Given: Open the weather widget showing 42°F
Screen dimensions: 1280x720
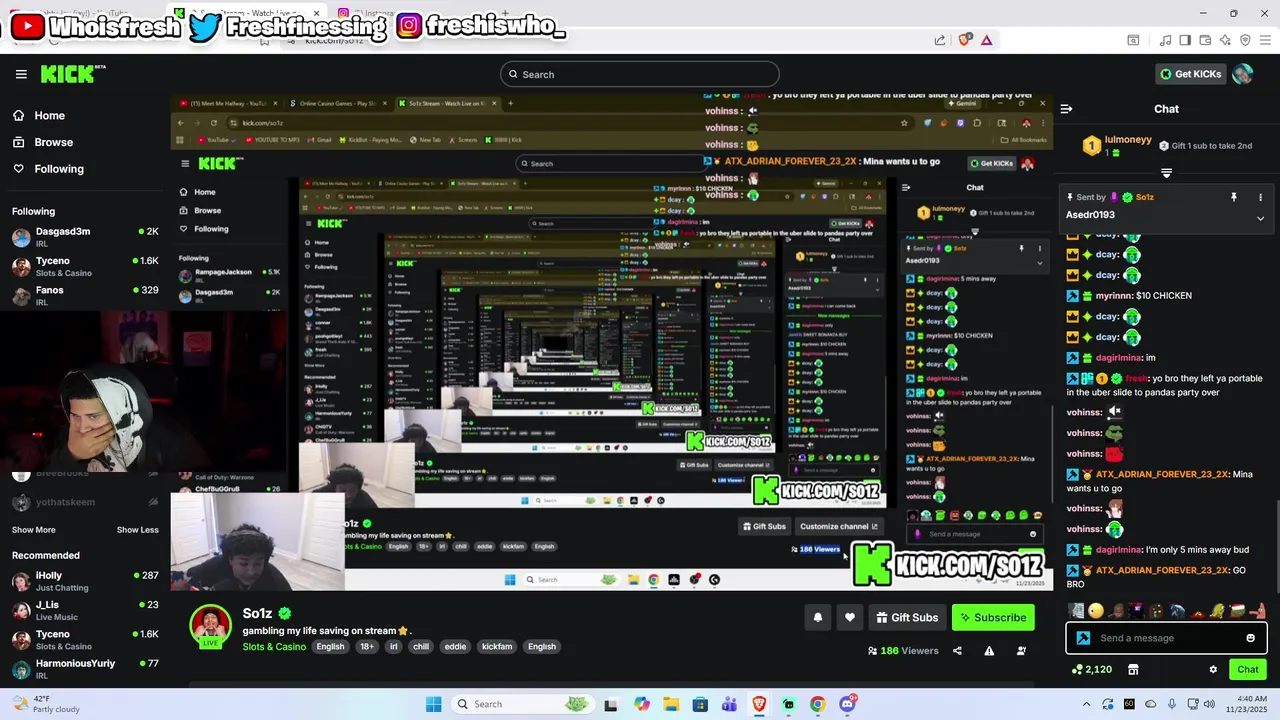Looking at the screenshot, I should tap(44, 704).
